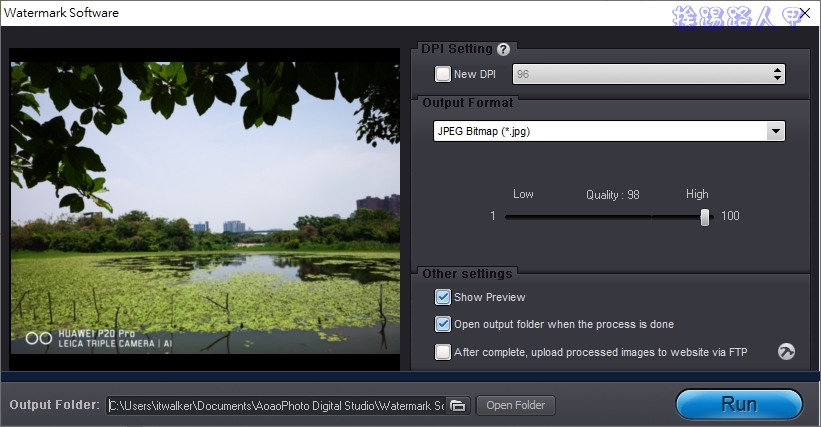Toggle Open output folder when done
Viewport: 821px width, 427px height.
coord(443,324)
